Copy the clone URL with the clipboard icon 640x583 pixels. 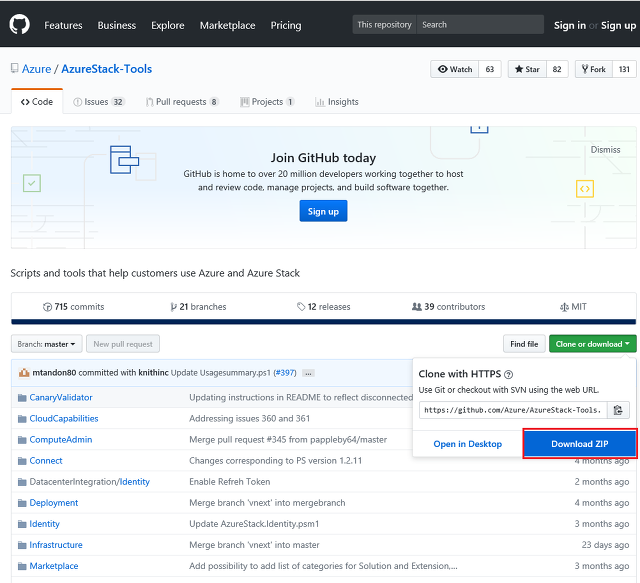click(x=618, y=410)
